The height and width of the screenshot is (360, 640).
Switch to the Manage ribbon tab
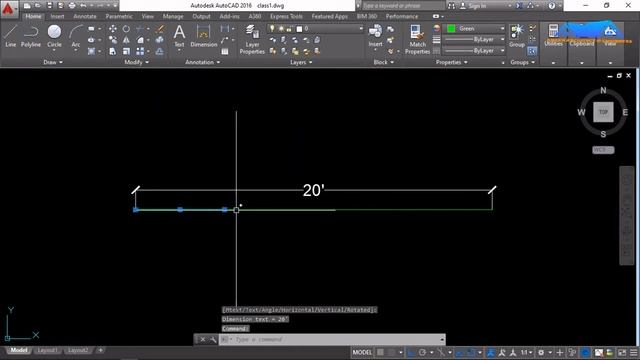point(173,16)
